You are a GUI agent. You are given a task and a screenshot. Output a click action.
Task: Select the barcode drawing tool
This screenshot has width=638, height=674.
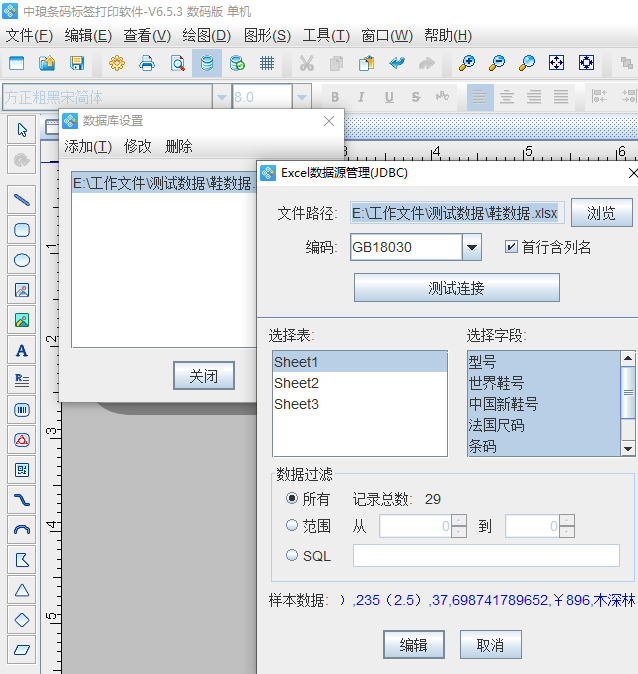click(21, 410)
